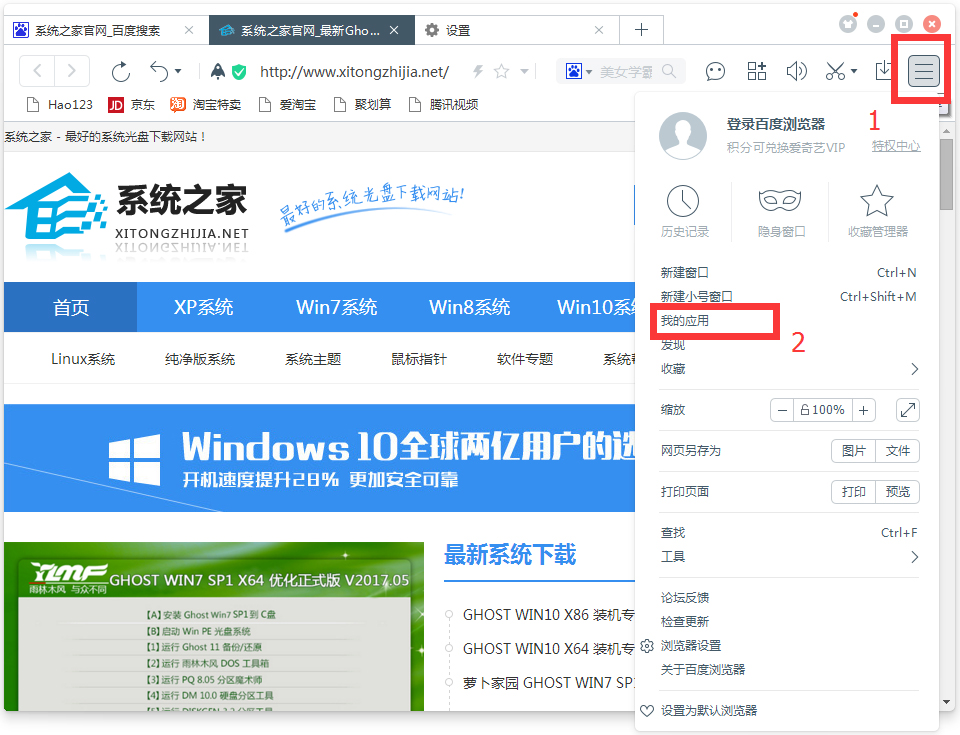The image size is (960, 735).
Task: Save webpage as 图片
Action: pyautogui.click(x=853, y=451)
